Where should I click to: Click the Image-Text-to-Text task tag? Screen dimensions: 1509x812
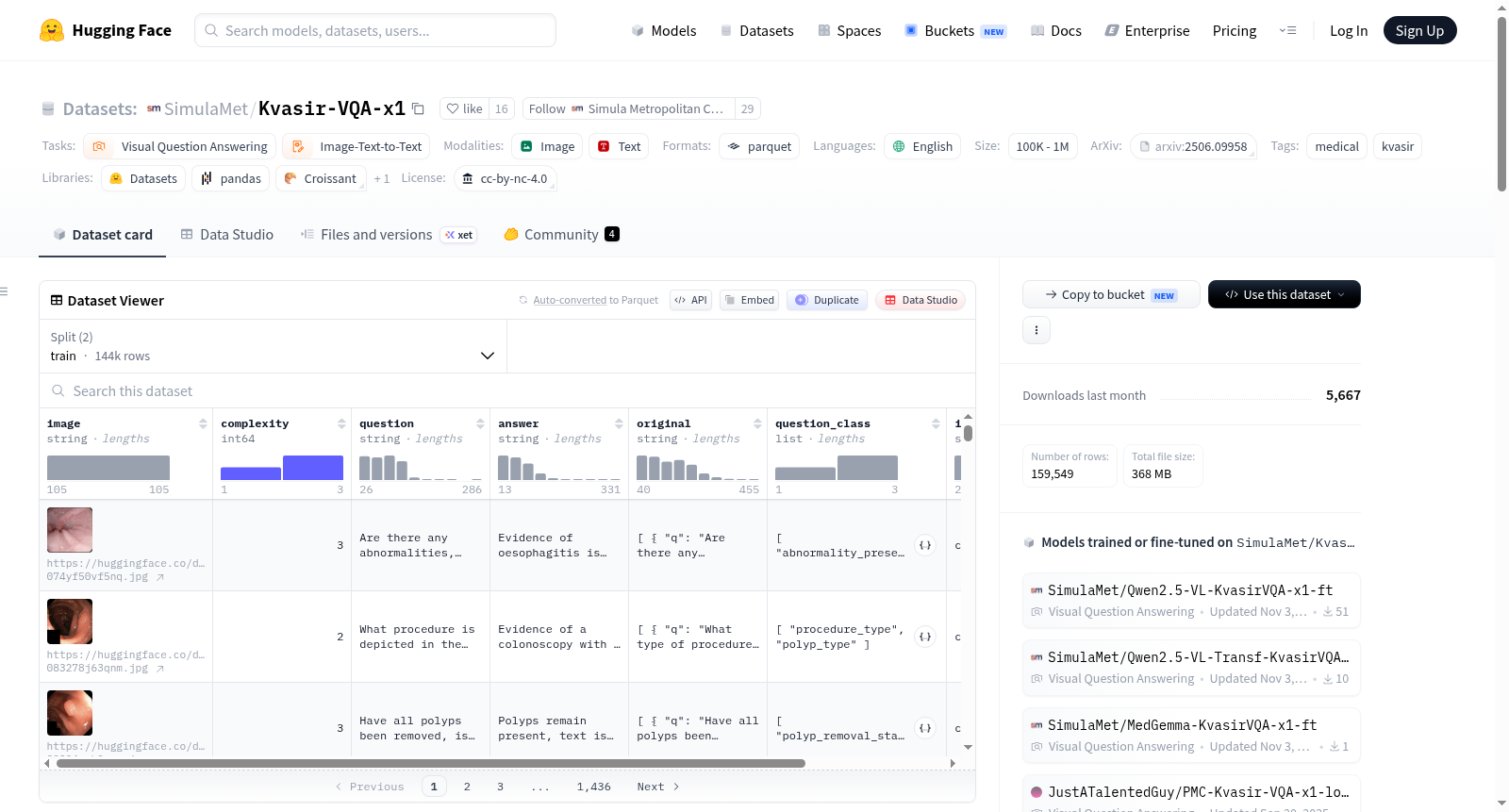pos(357,146)
